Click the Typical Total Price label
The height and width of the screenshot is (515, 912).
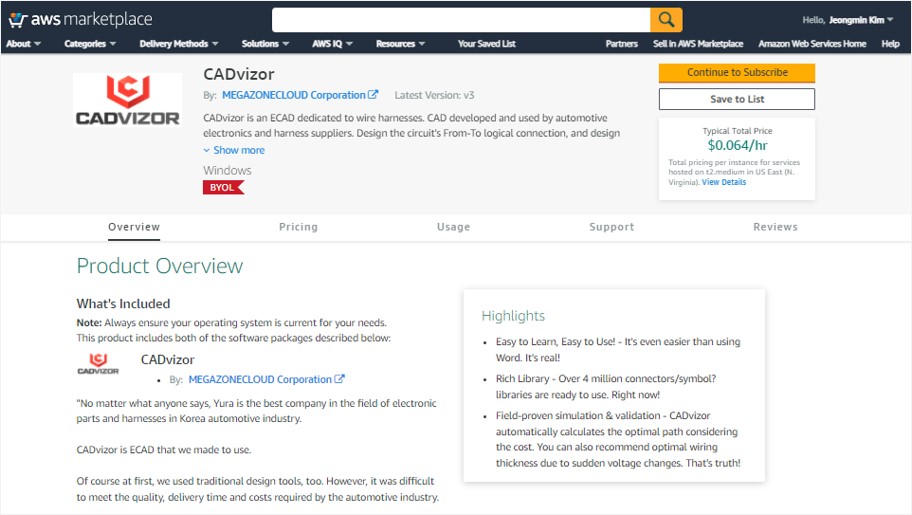coord(737,131)
